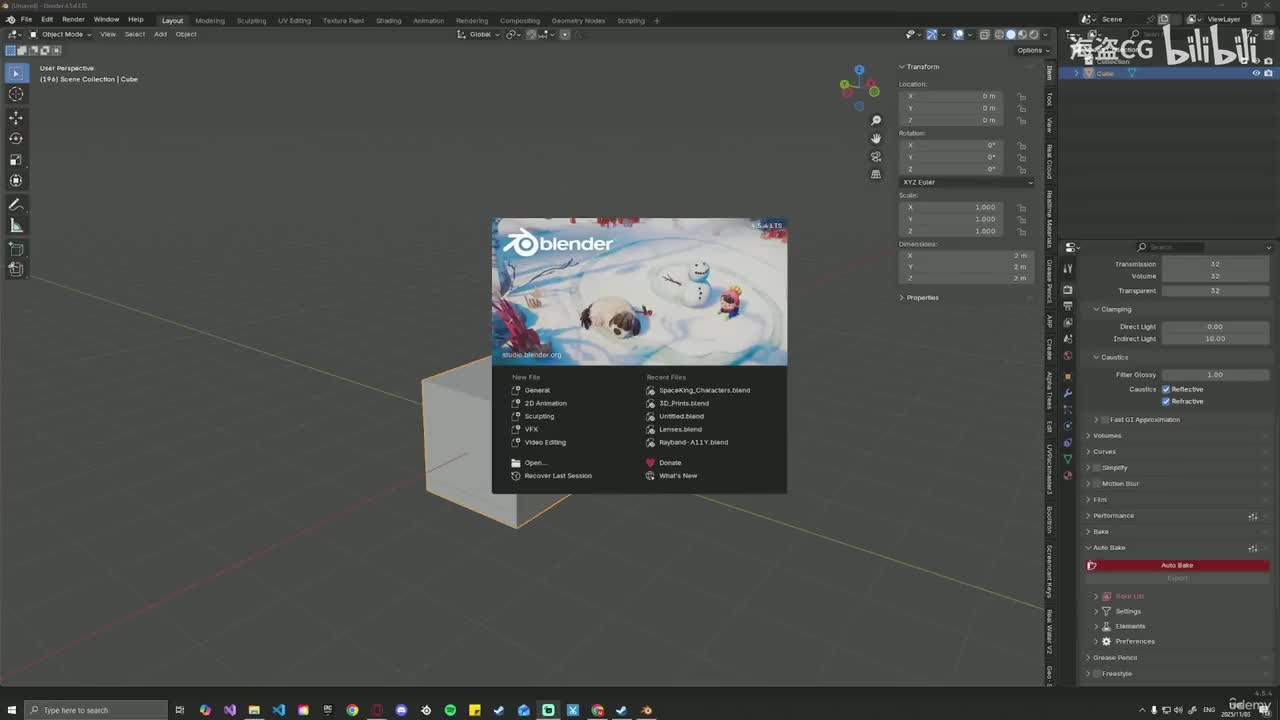Adjust the Filter Glossy value slider
This screenshot has height=720, width=1280.
pyautogui.click(x=1215, y=375)
